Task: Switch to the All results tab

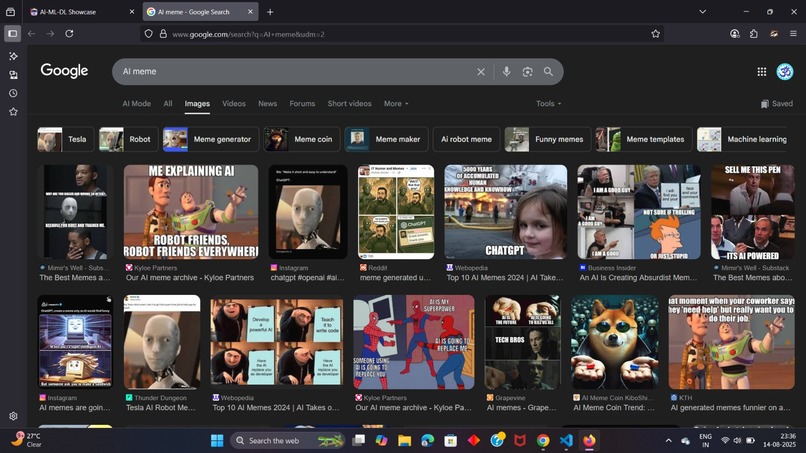Action: click(x=168, y=103)
